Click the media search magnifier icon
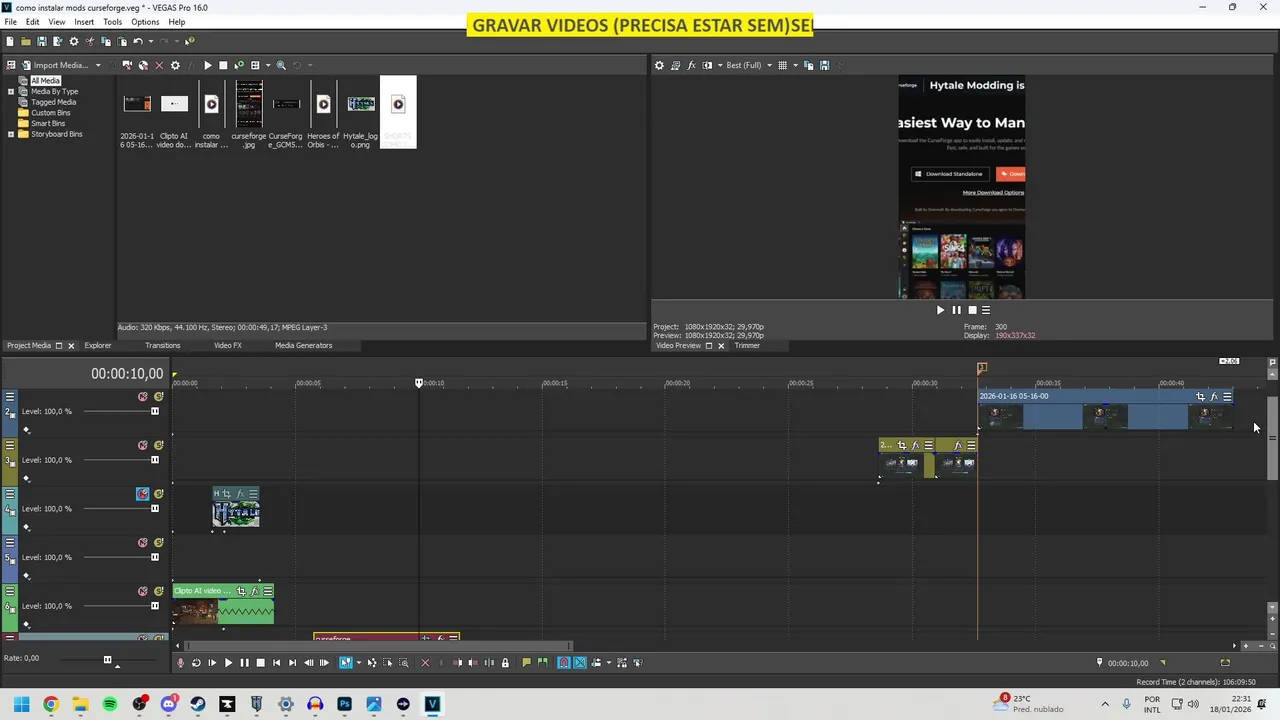Screen dimensions: 1280x720 pos(281,65)
